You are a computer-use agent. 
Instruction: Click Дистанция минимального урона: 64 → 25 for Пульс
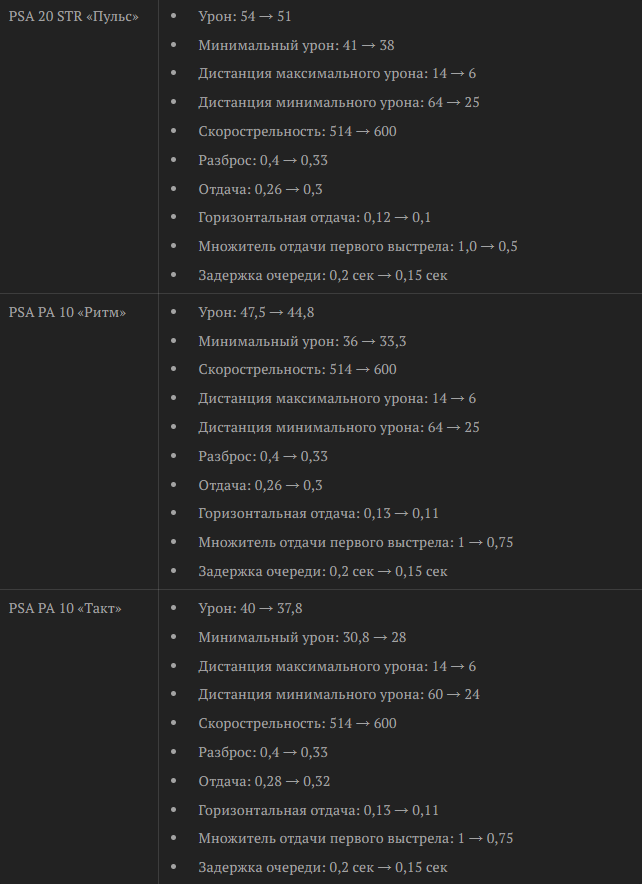coord(339,103)
